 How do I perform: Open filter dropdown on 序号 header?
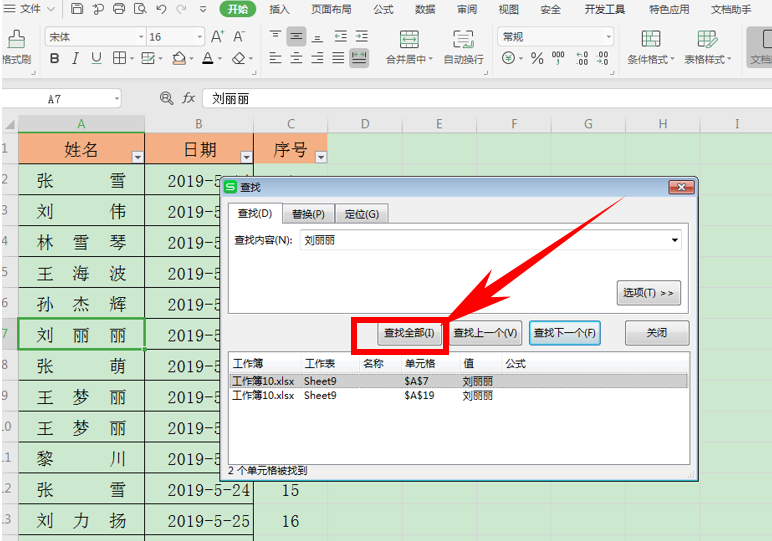pos(321,157)
